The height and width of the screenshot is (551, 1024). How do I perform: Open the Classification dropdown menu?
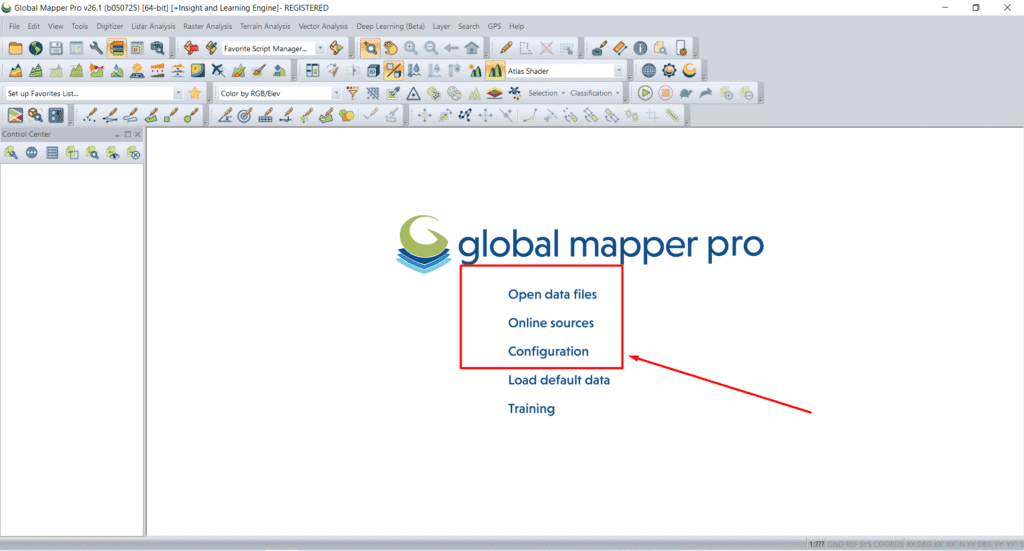tap(594, 93)
